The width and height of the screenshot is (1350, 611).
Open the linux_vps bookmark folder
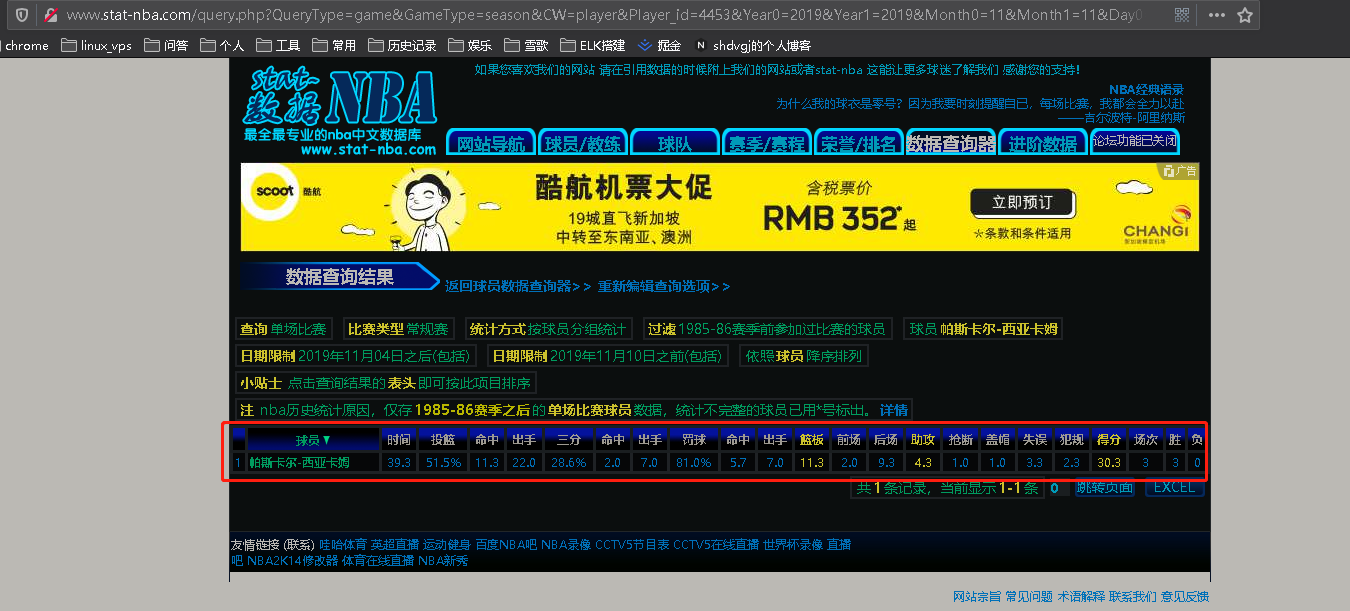point(96,45)
